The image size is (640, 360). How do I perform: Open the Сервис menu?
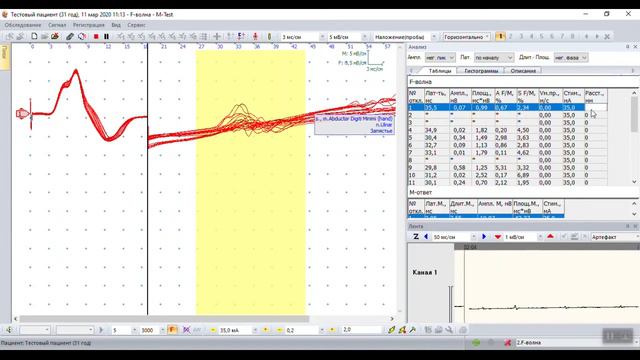136,25
